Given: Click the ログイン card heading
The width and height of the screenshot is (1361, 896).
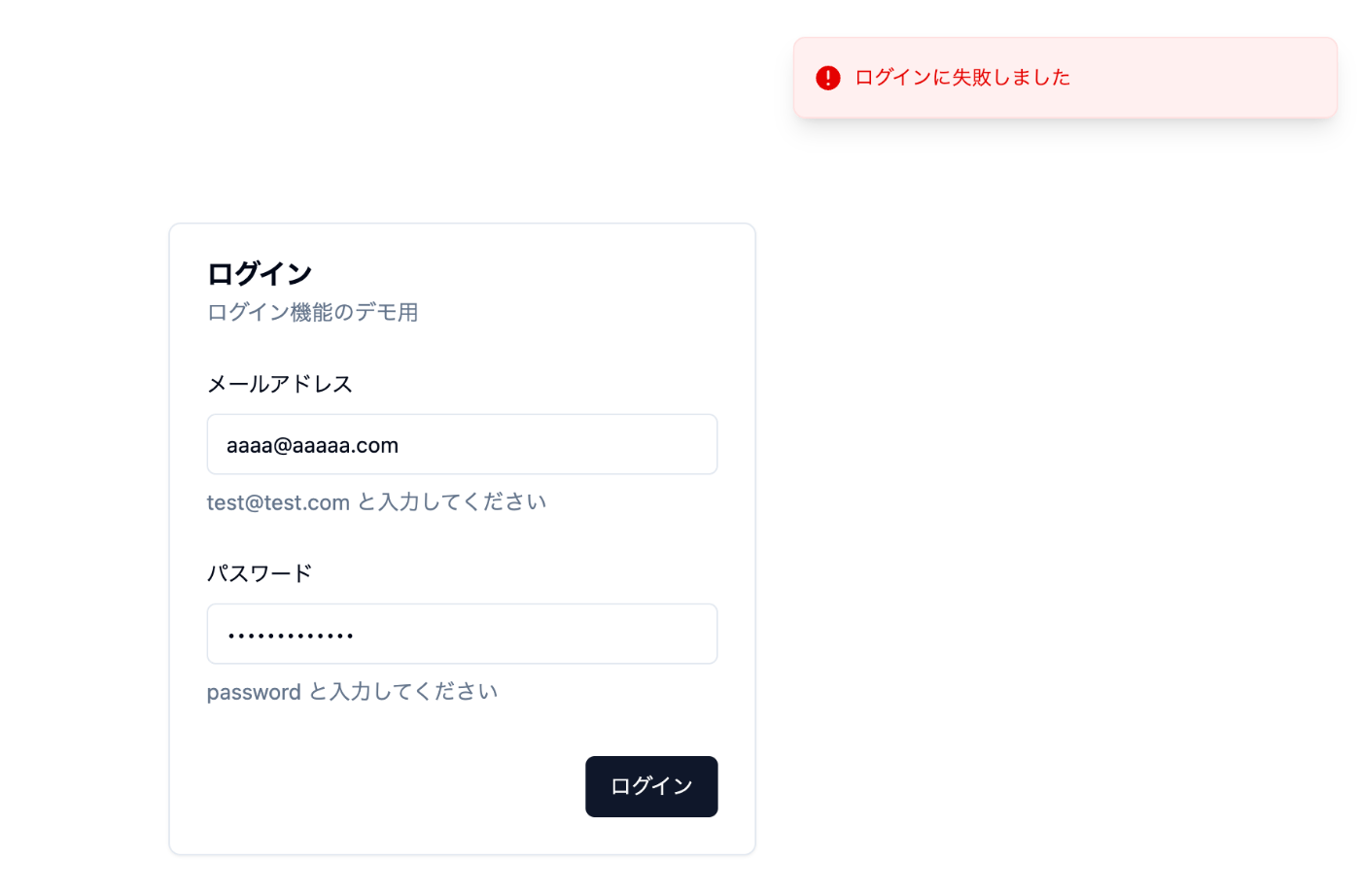Looking at the screenshot, I should click(260, 273).
